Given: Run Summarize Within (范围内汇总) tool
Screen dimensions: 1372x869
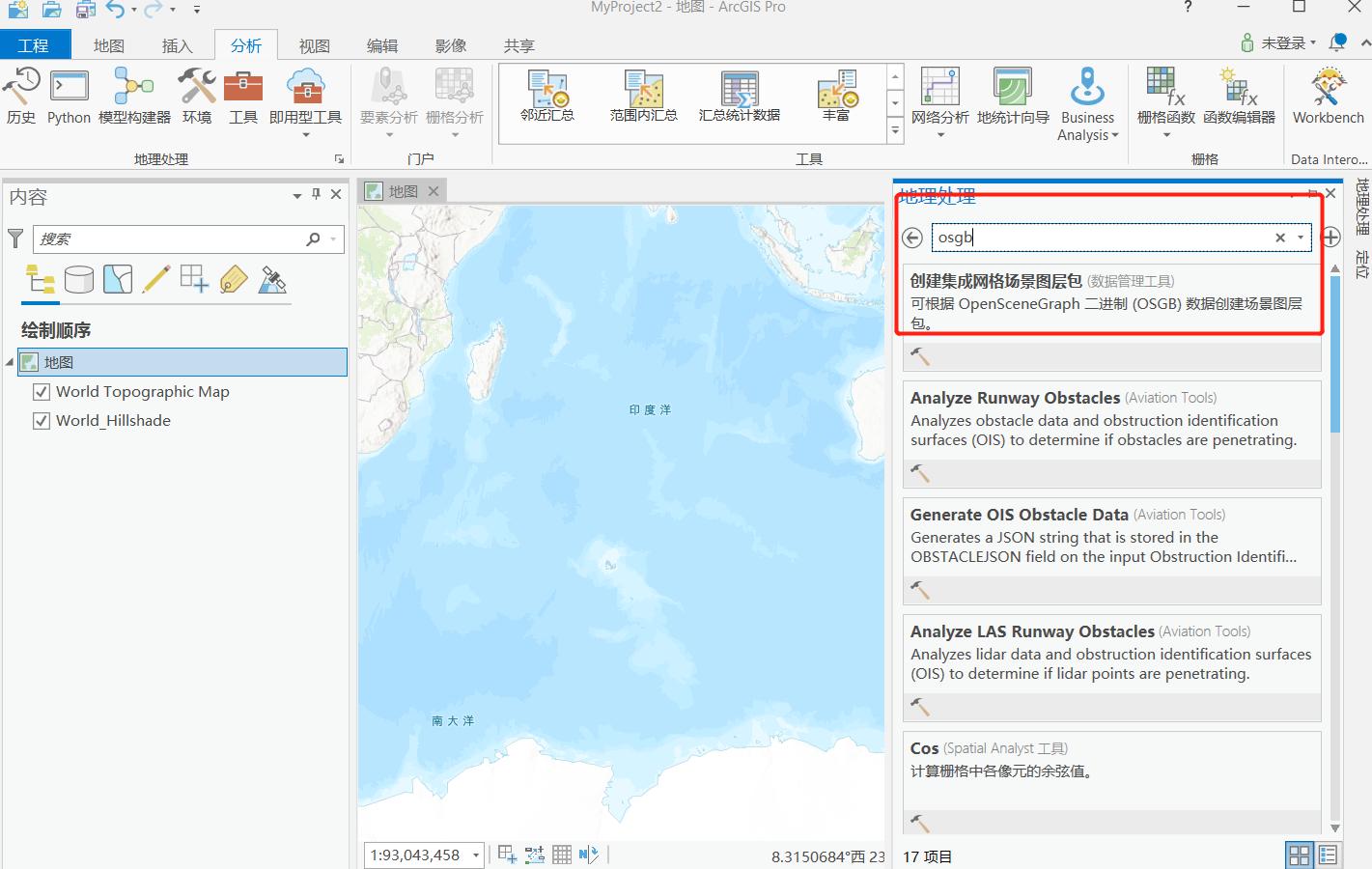Looking at the screenshot, I should point(643,96).
